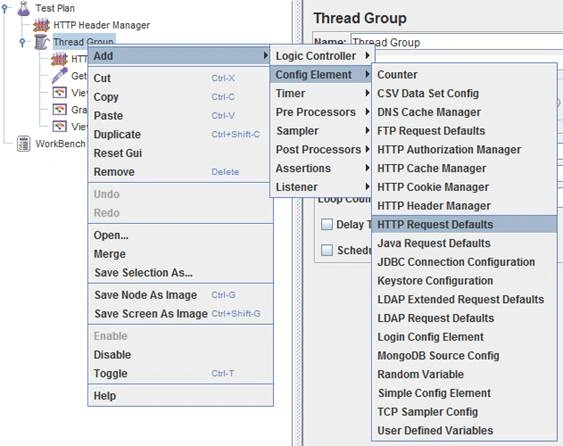The width and height of the screenshot is (563, 446).
Task: Enable the Scheduler checkbox
Action: (x=327, y=250)
